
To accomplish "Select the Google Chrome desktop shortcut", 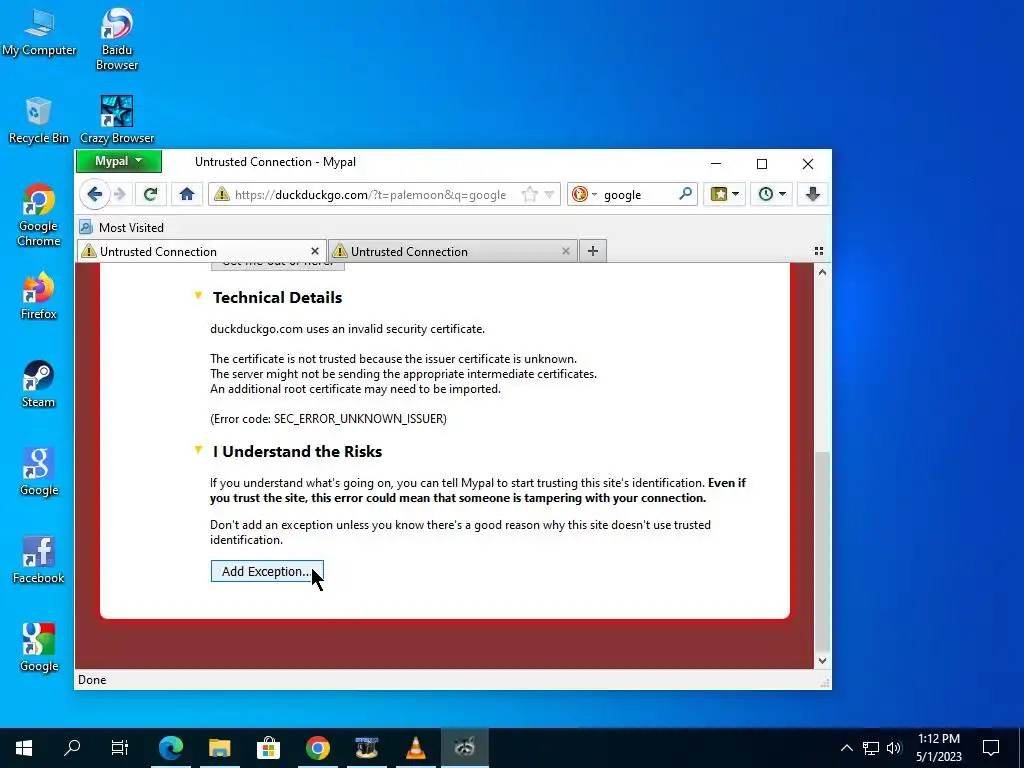I will click(x=39, y=215).
